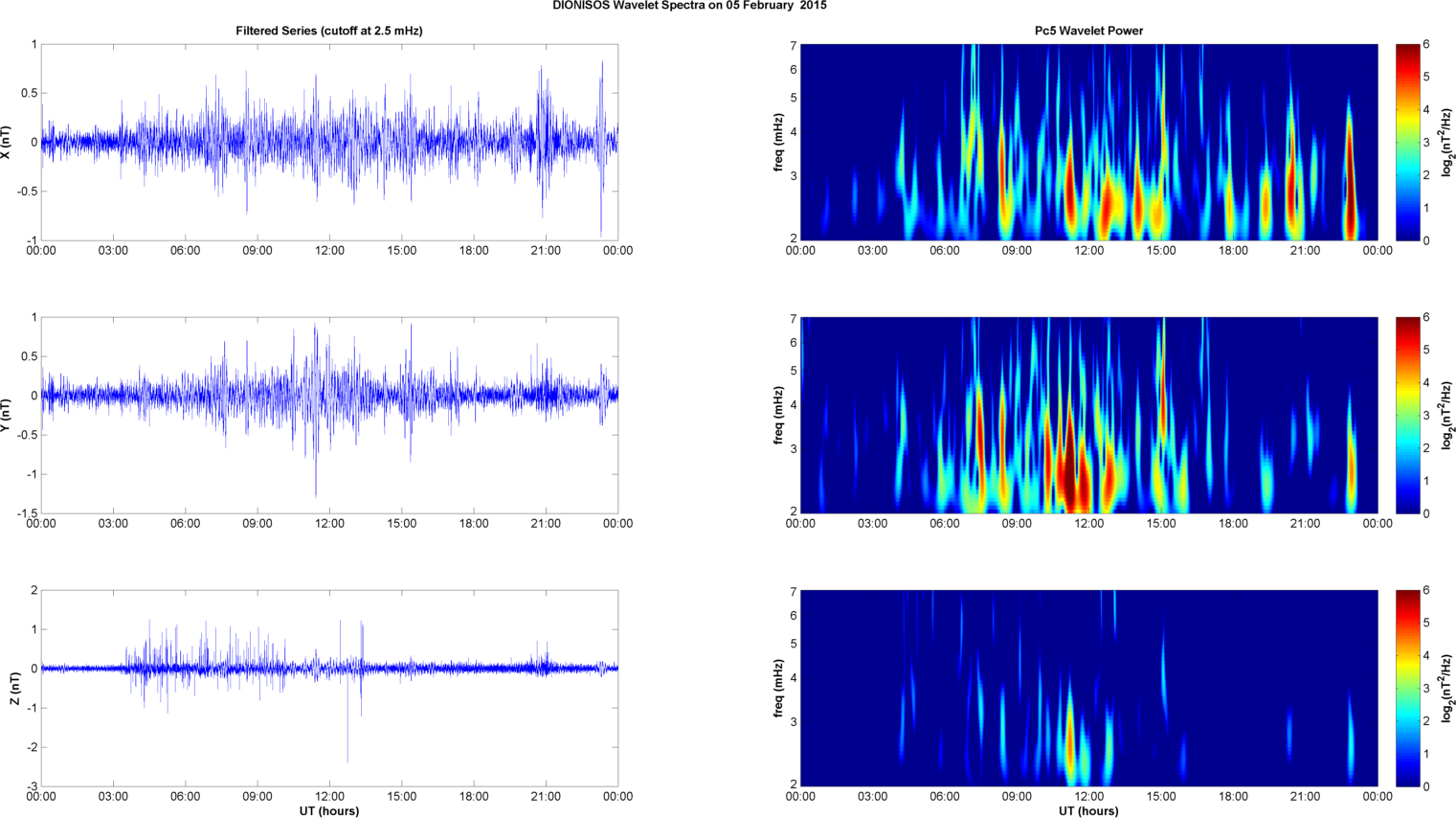Click the 03:00 tick under the Z series plot

113,797
